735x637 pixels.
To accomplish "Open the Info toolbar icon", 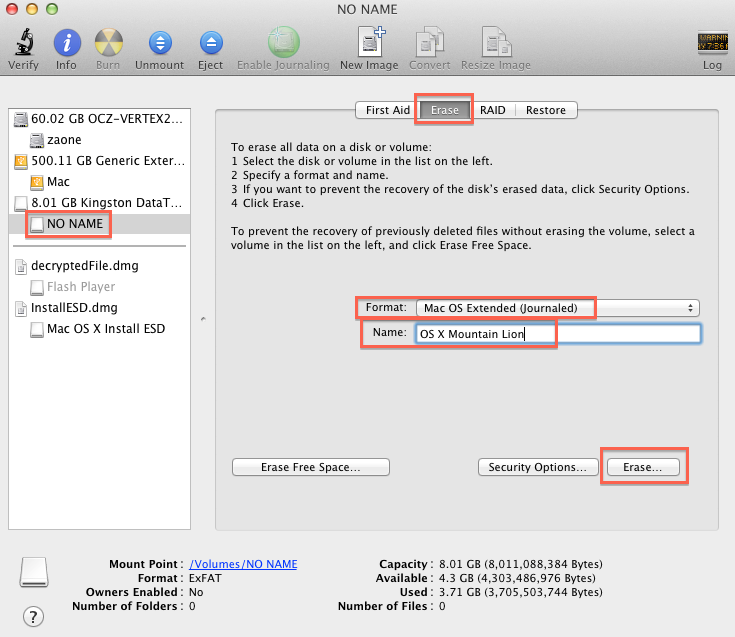I will pyautogui.click(x=67, y=43).
